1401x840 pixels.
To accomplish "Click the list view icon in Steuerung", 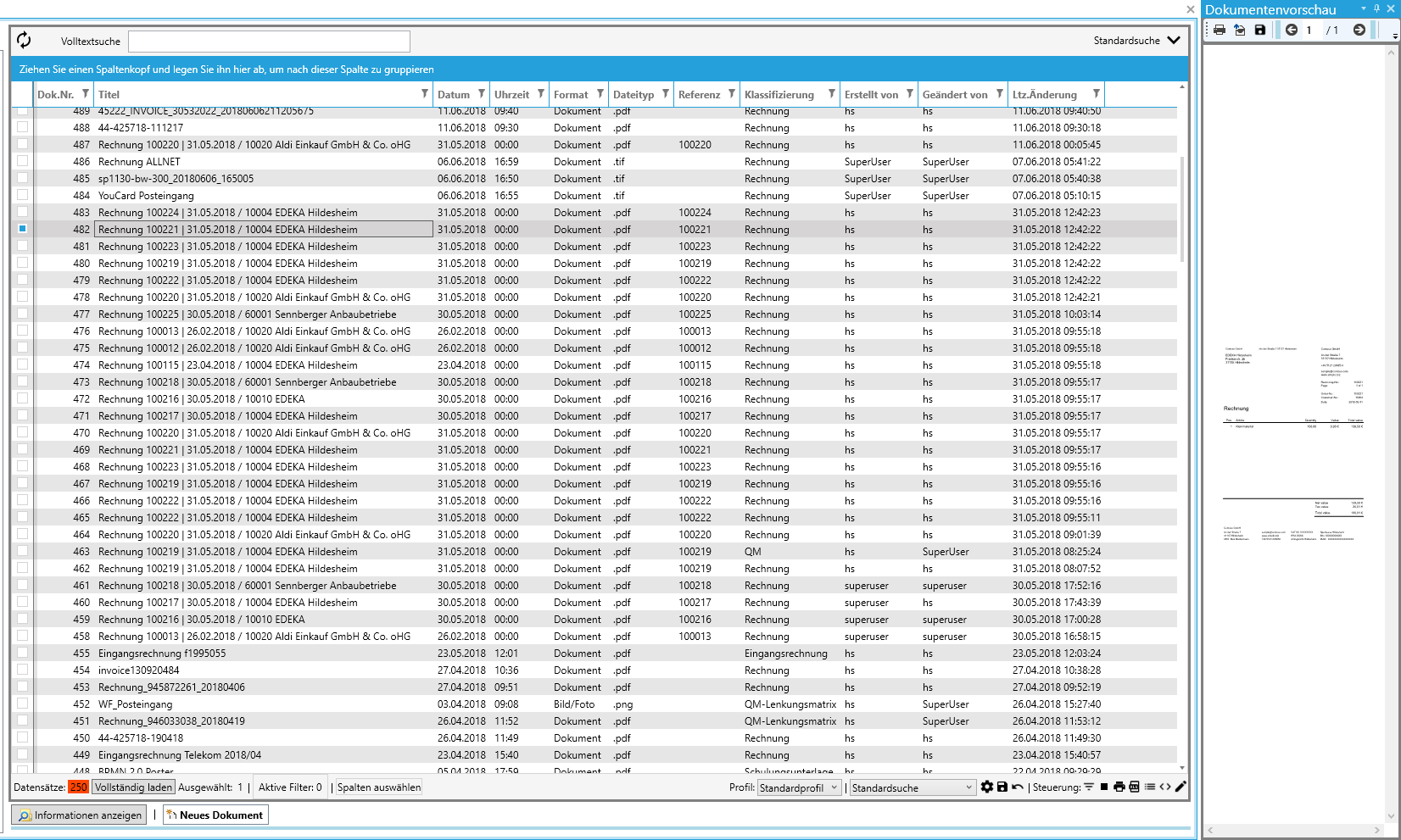I will point(1150,787).
